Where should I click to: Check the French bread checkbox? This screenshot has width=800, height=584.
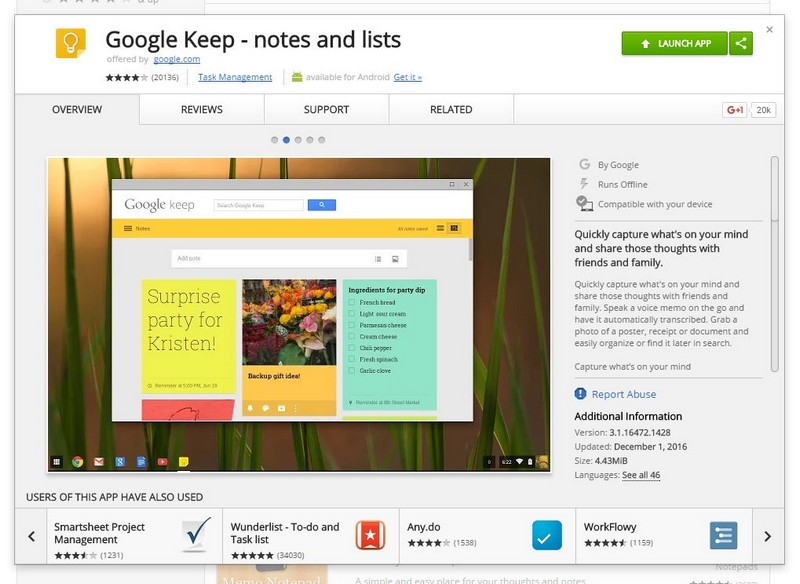coord(352,302)
